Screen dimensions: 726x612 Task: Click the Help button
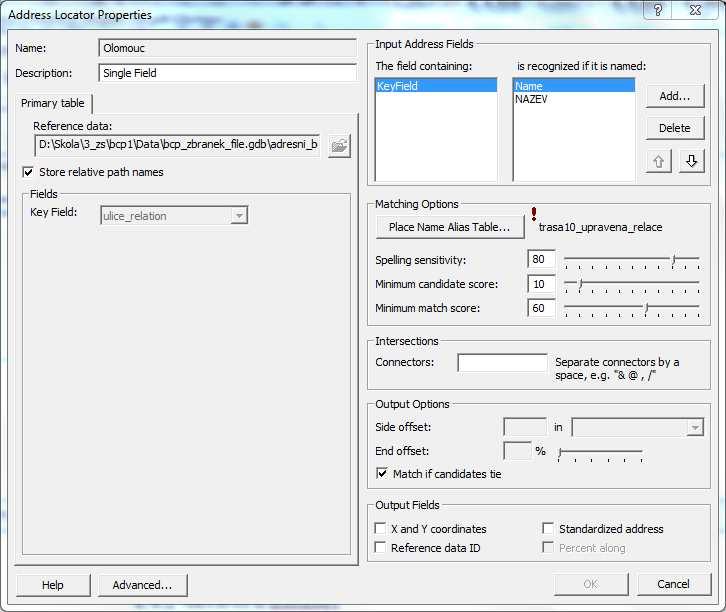pyautogui.click(x=53, y=585)
